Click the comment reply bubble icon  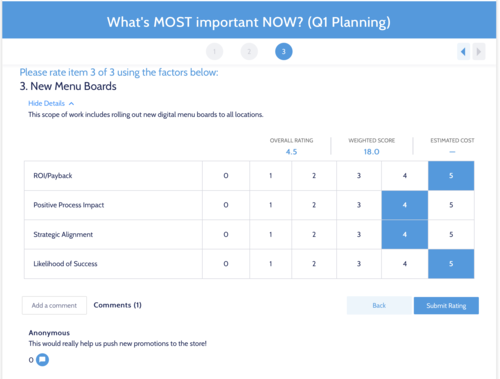(42, 360)
